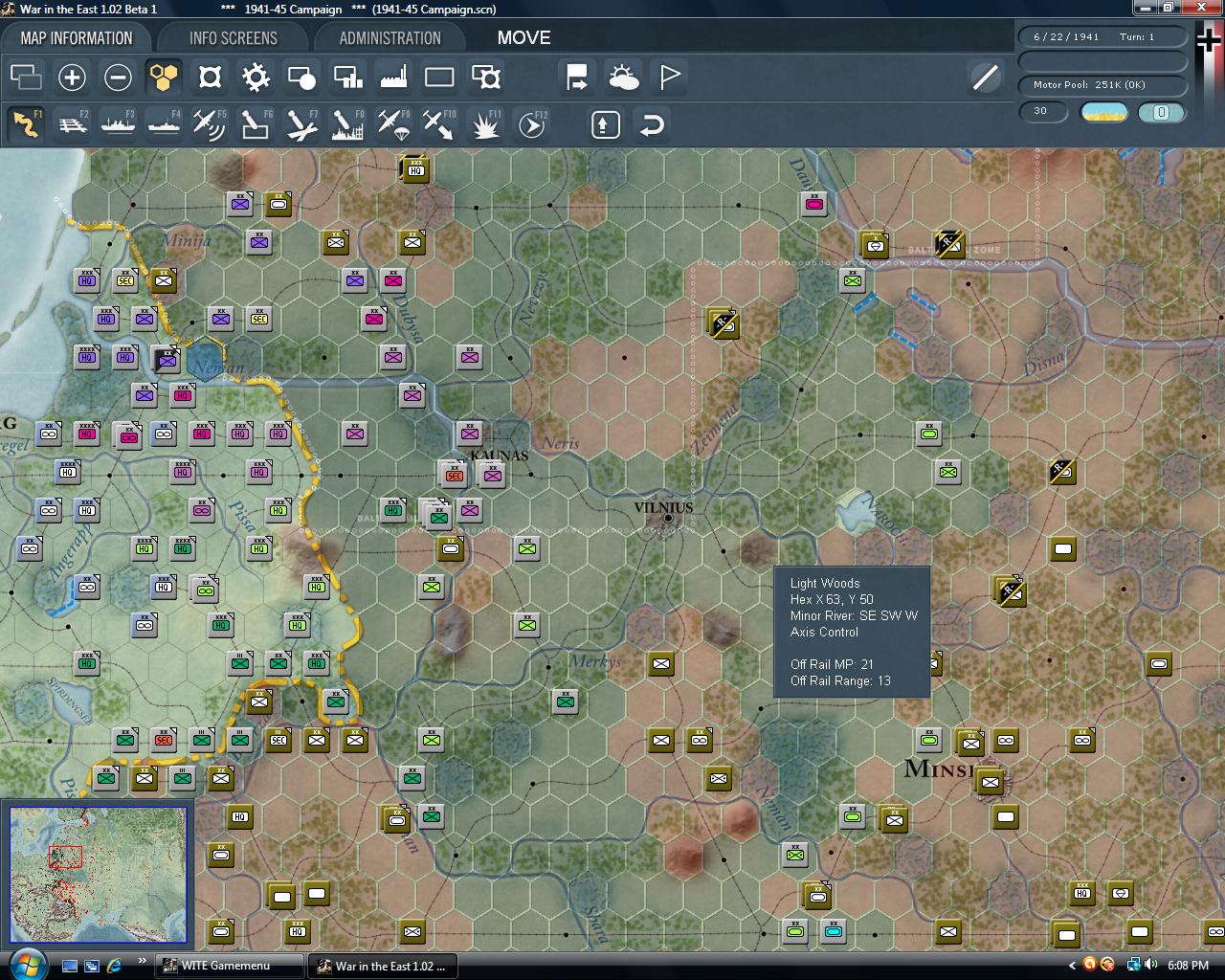Select F4 amphibious transport mode
1225x980 pixels.
pos(164,124)
